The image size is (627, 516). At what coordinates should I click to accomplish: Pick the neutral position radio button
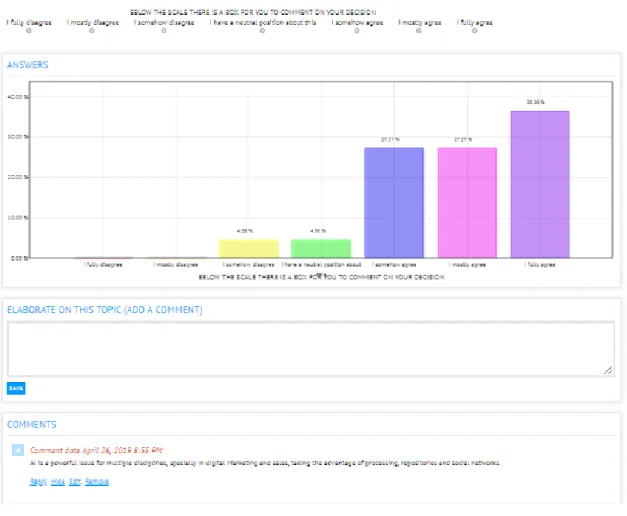tap(262, 30)
